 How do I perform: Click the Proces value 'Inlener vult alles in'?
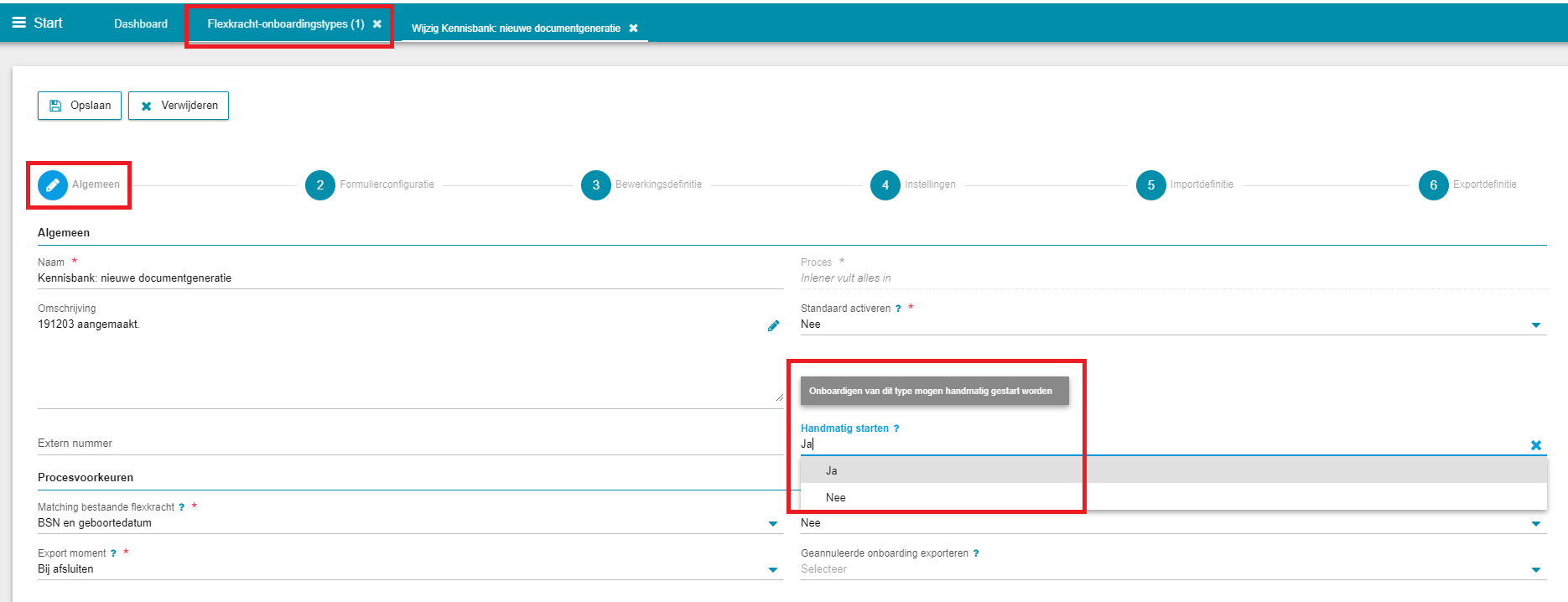coord(845,278)
